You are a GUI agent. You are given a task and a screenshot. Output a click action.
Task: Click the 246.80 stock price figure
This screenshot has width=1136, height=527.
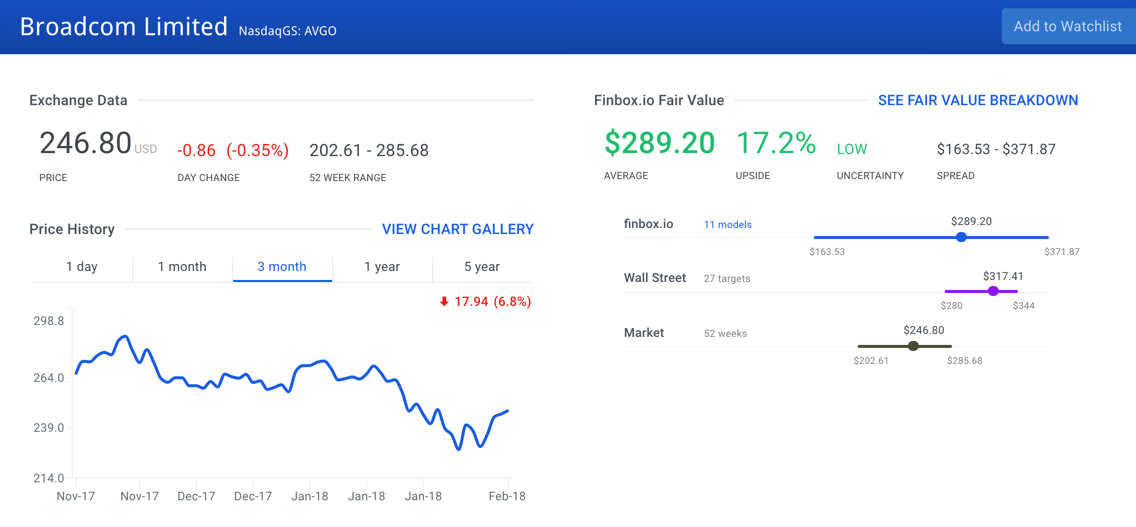[85, 144]
